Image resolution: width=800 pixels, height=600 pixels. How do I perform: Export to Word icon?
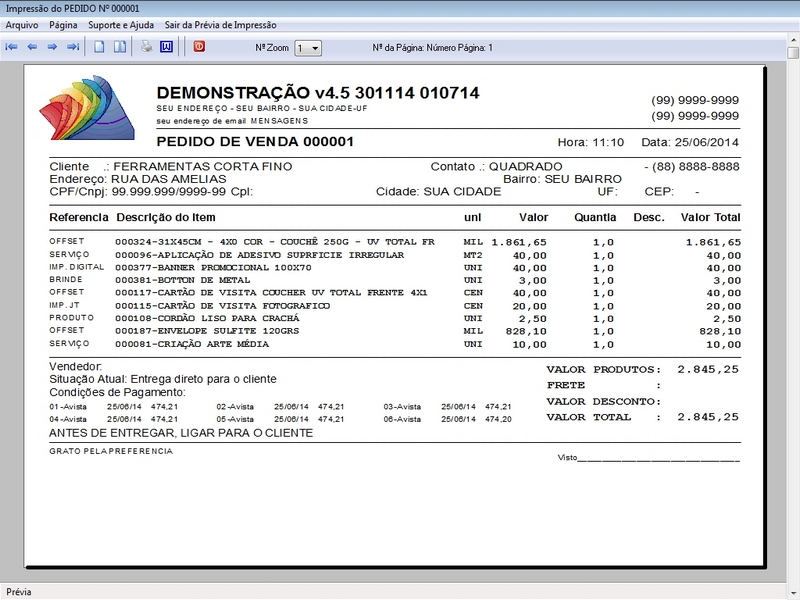[x=166, y=47]
